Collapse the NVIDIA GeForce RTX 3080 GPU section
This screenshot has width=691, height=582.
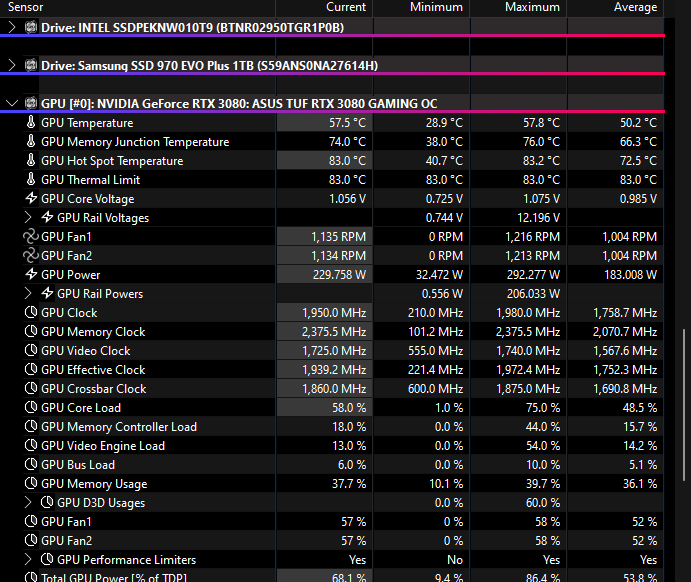[x=12, y=104]
